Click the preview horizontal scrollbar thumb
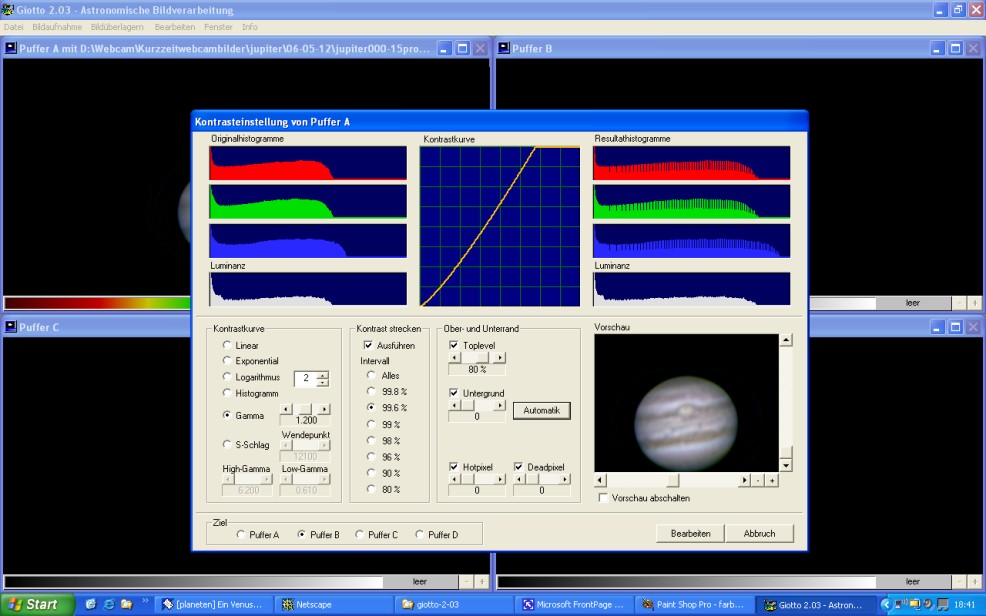 (672, 481)
